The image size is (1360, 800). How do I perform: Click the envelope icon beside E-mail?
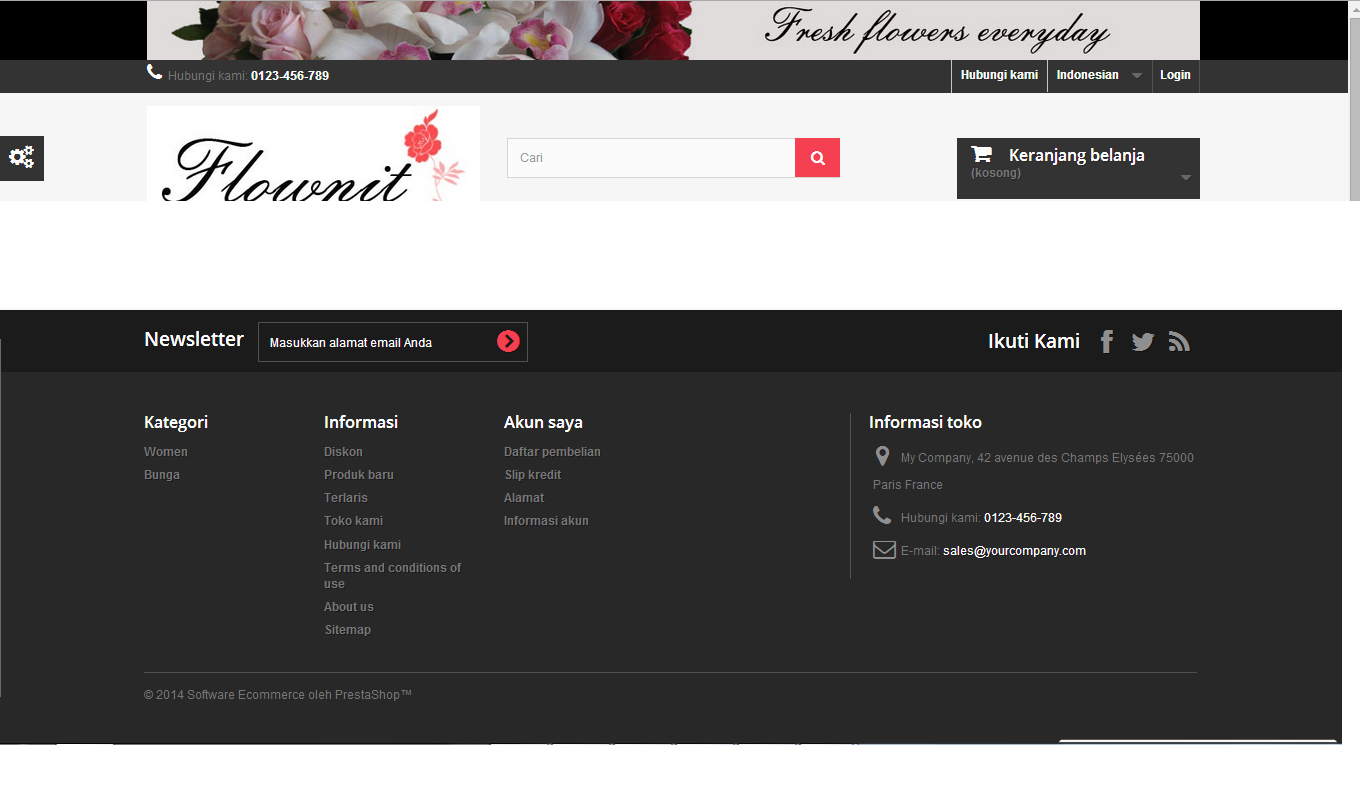pos(884,550)
